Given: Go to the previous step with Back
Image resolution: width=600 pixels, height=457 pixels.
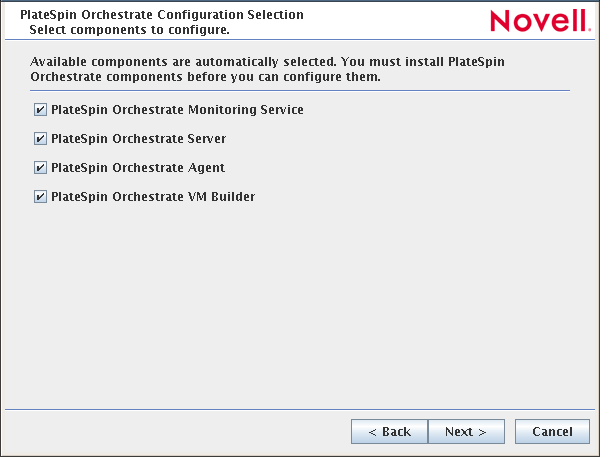Looking at the screenshot, I should coord(389,432).
